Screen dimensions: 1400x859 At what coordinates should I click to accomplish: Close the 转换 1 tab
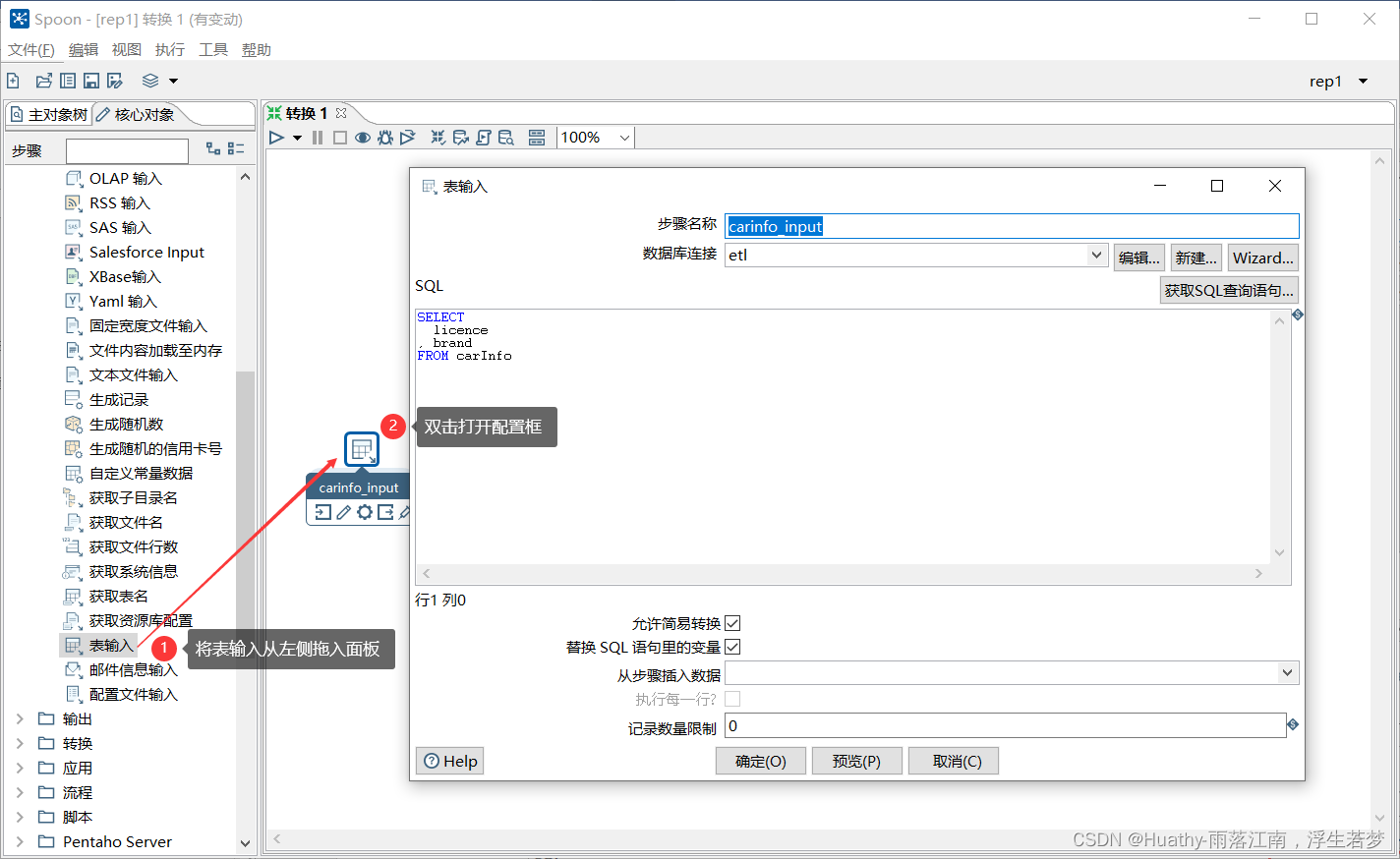(x=341, y=113)
